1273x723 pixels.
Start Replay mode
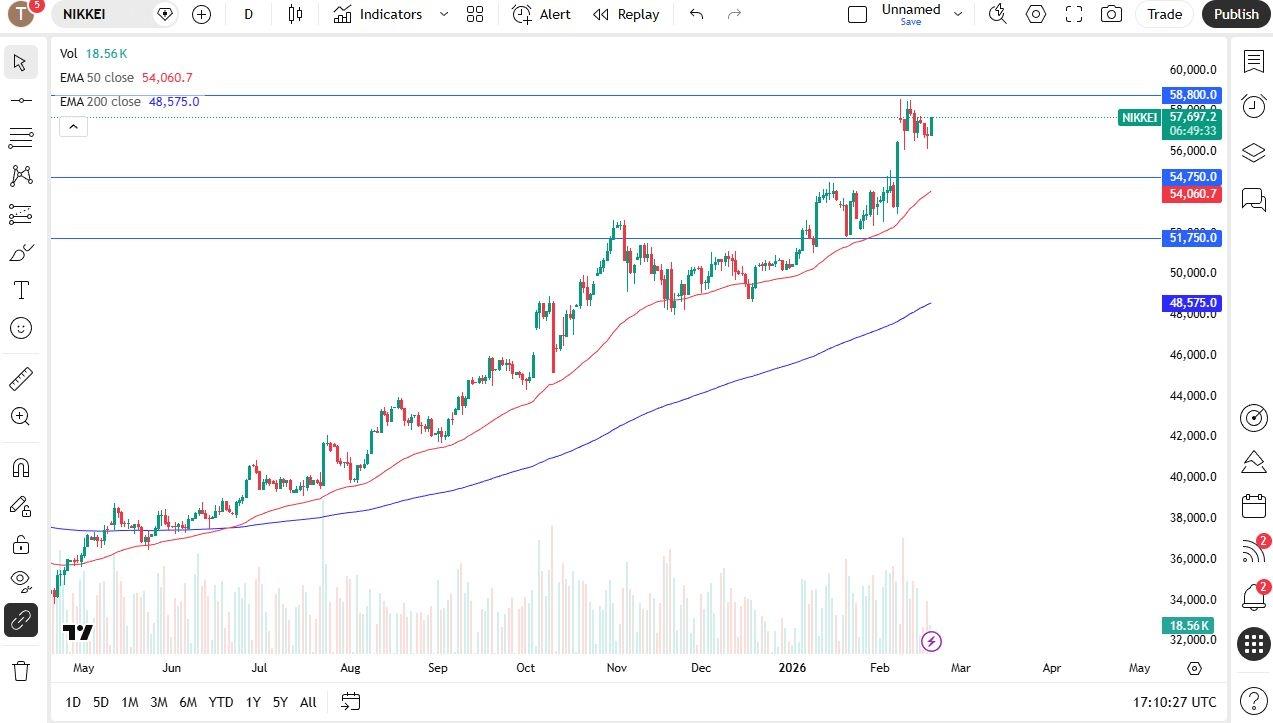[626, 14]
